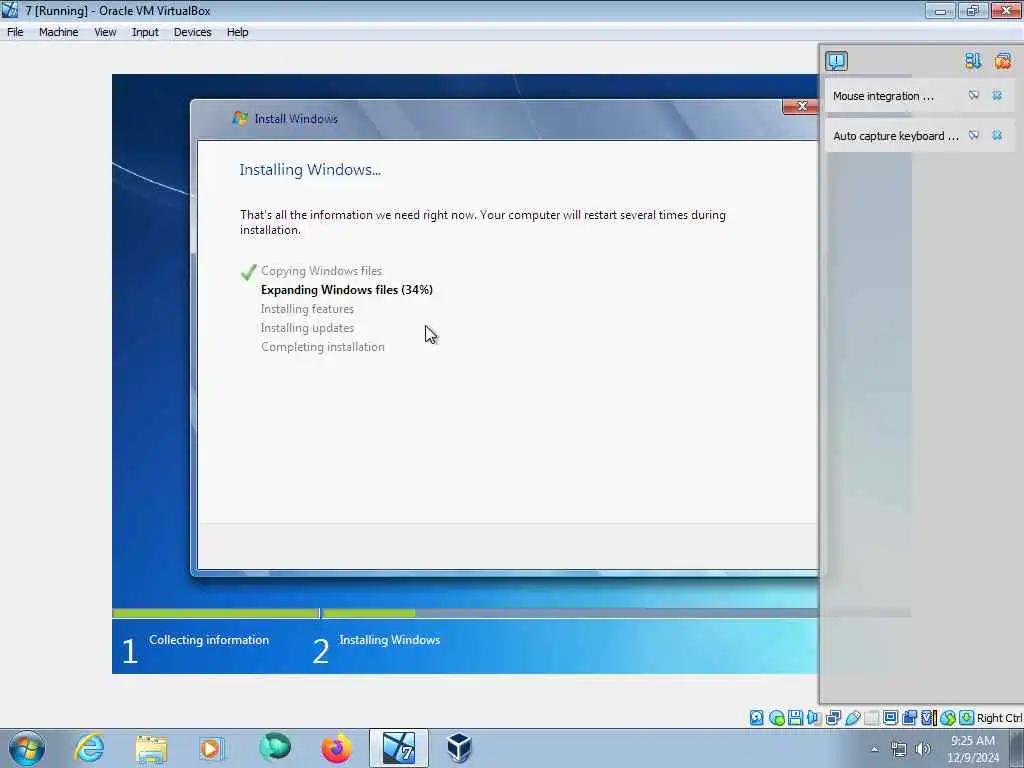Image resolution: width=1024 pixels, height=768 pixels.
Task: Click the floppy disk status icon
Action: point(795,718)
